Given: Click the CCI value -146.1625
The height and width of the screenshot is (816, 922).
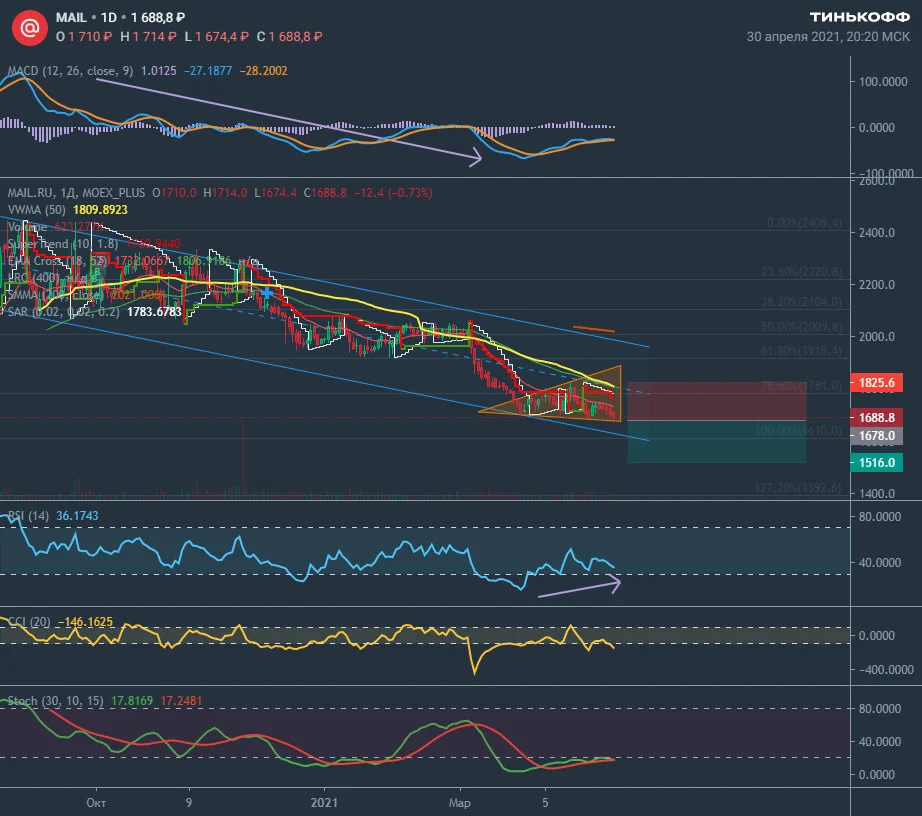Looking at the screenshot, I should point(85,621).
